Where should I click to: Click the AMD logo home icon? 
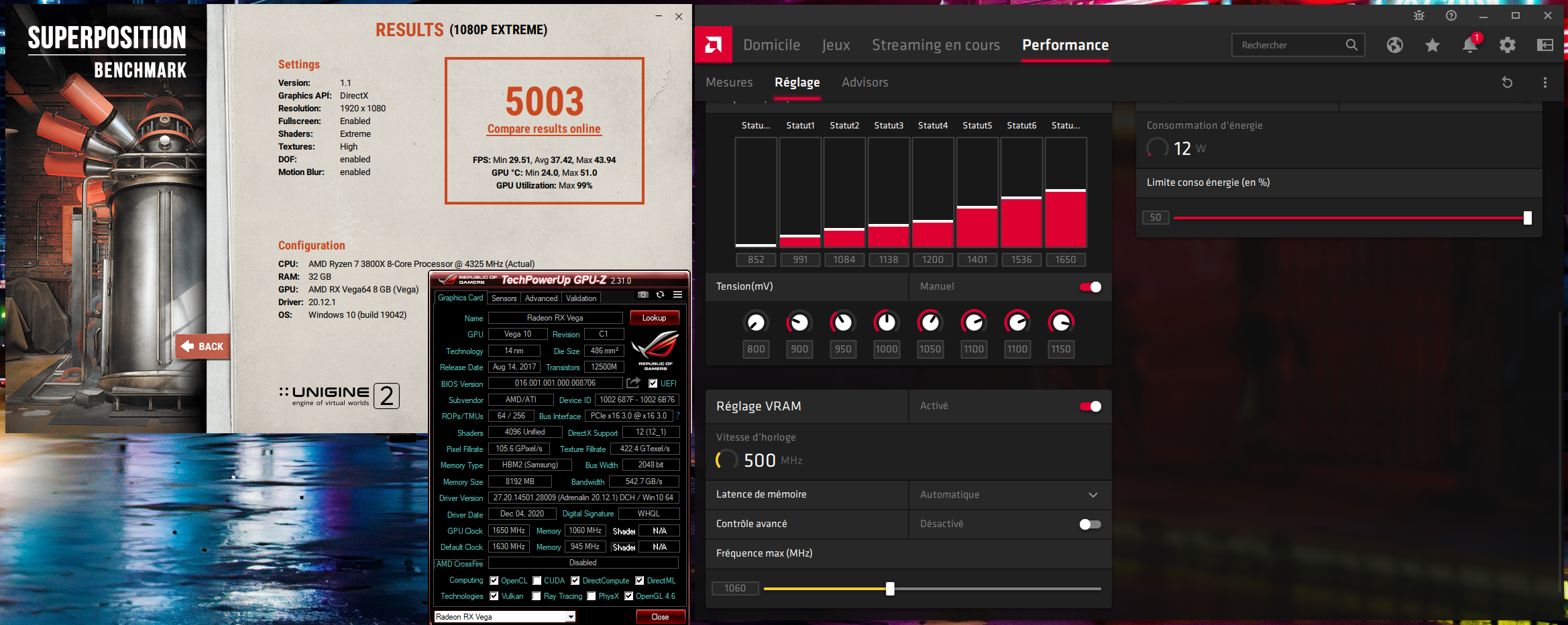pyautogui.click(x=713, y=45)
